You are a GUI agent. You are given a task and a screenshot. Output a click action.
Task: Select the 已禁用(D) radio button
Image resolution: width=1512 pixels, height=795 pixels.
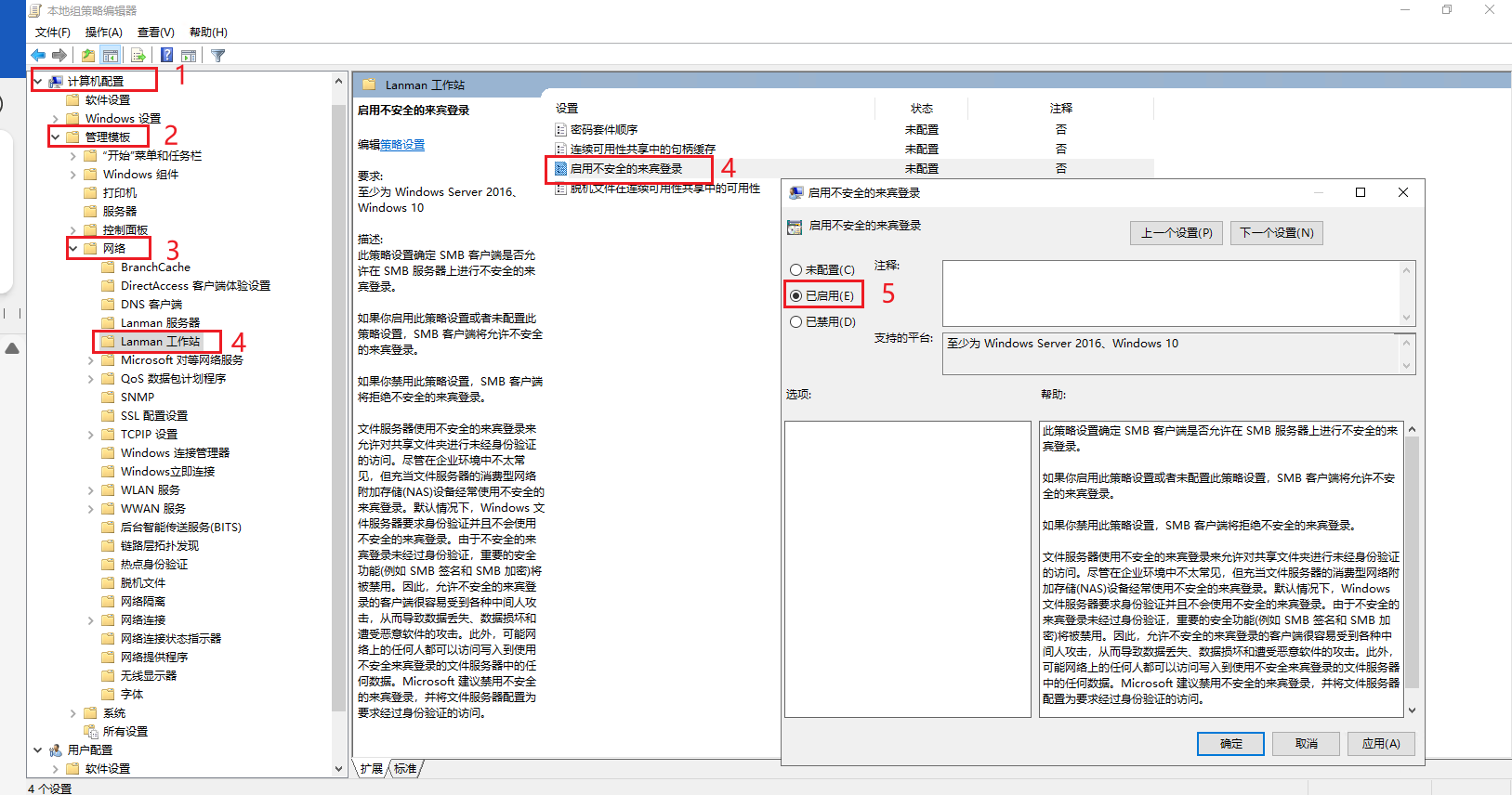pyautogui.click(x=796, y=322)
